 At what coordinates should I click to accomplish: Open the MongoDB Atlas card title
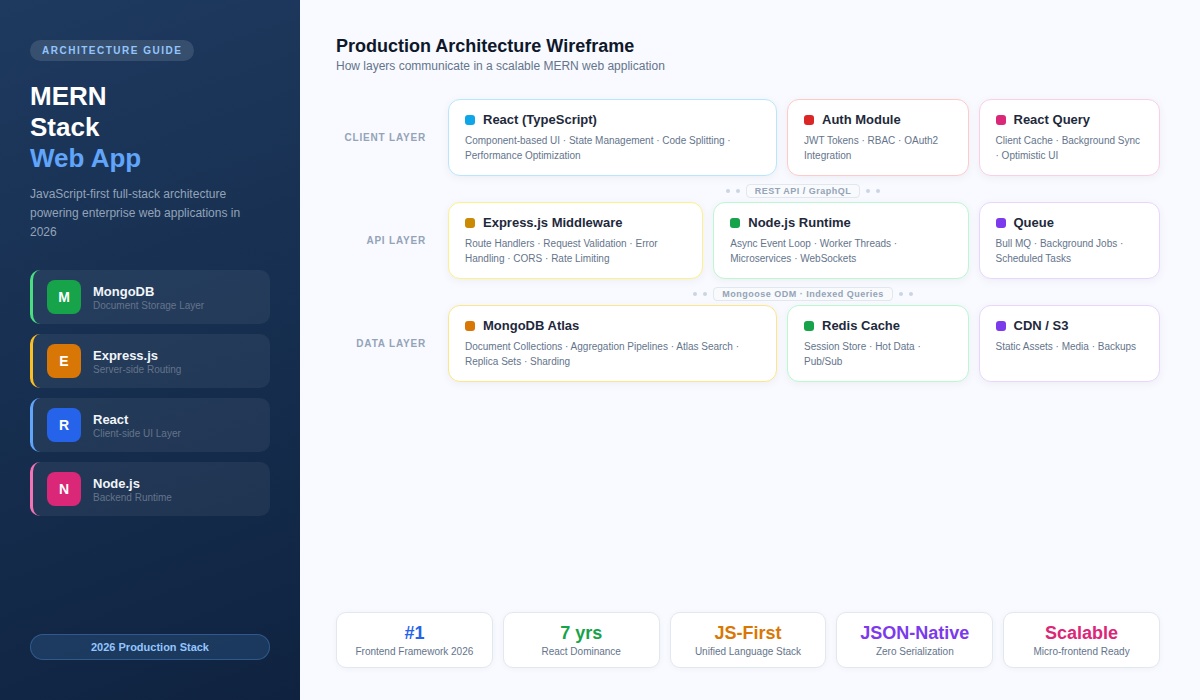(531, 326)
